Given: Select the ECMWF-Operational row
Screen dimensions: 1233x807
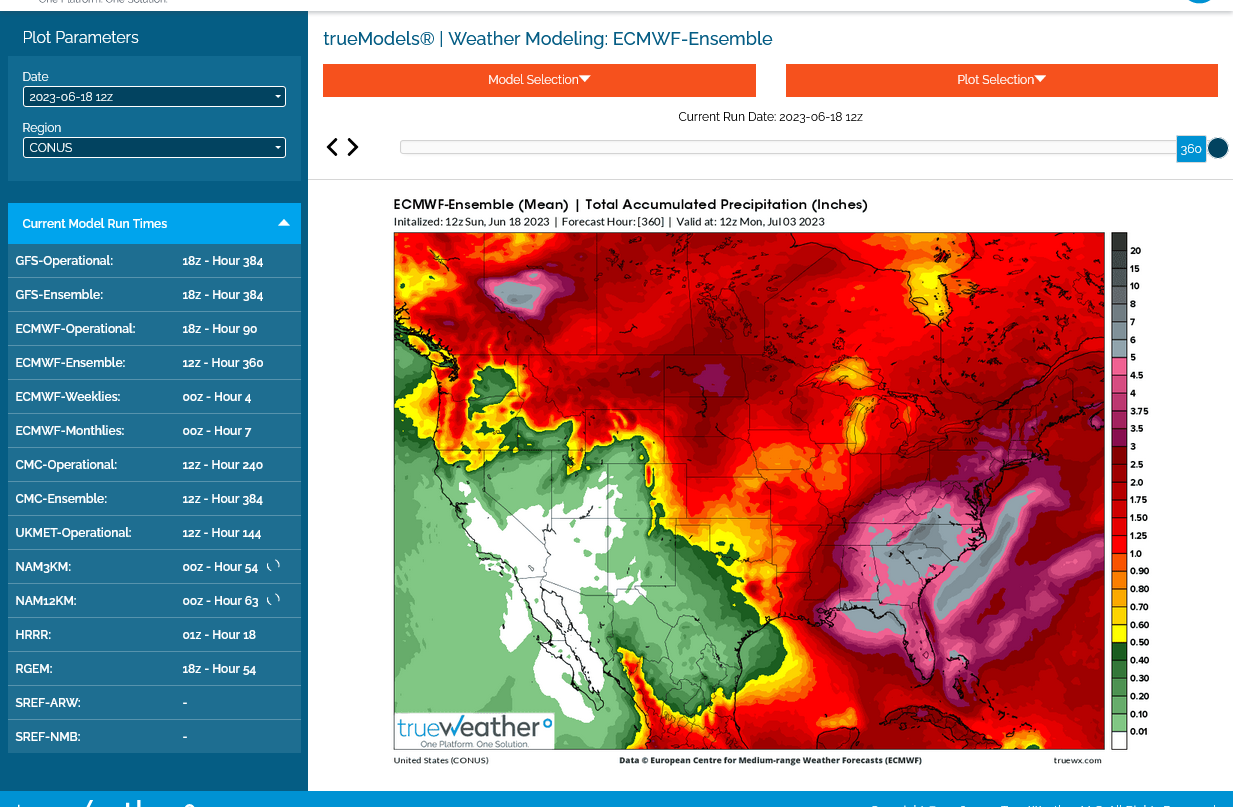Looking at the screenshot, I should pyautogui.click(x=154, y=329).
